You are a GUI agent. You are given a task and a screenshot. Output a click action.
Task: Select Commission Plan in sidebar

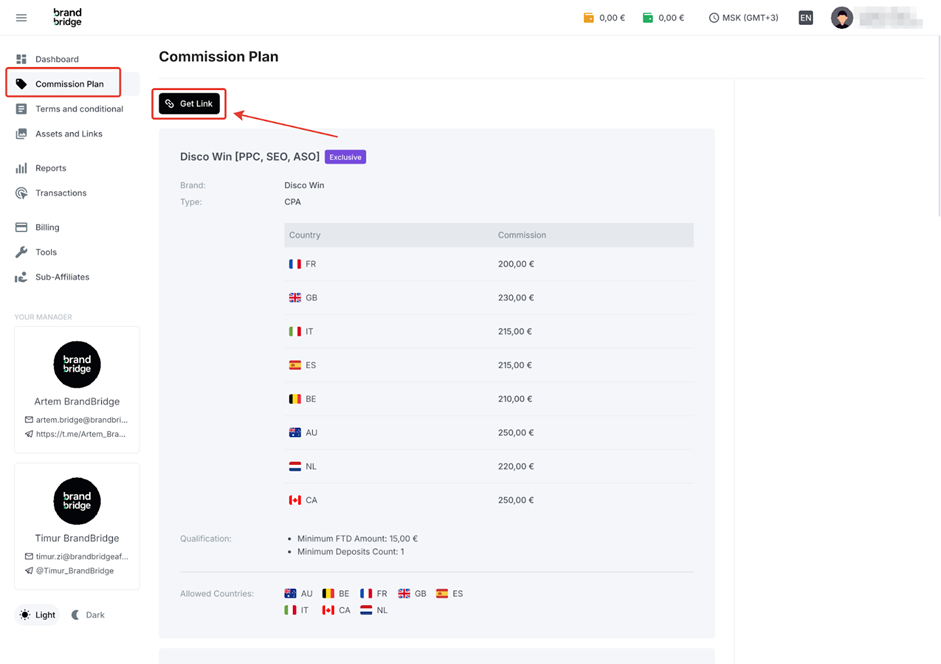tap(70, 84)
